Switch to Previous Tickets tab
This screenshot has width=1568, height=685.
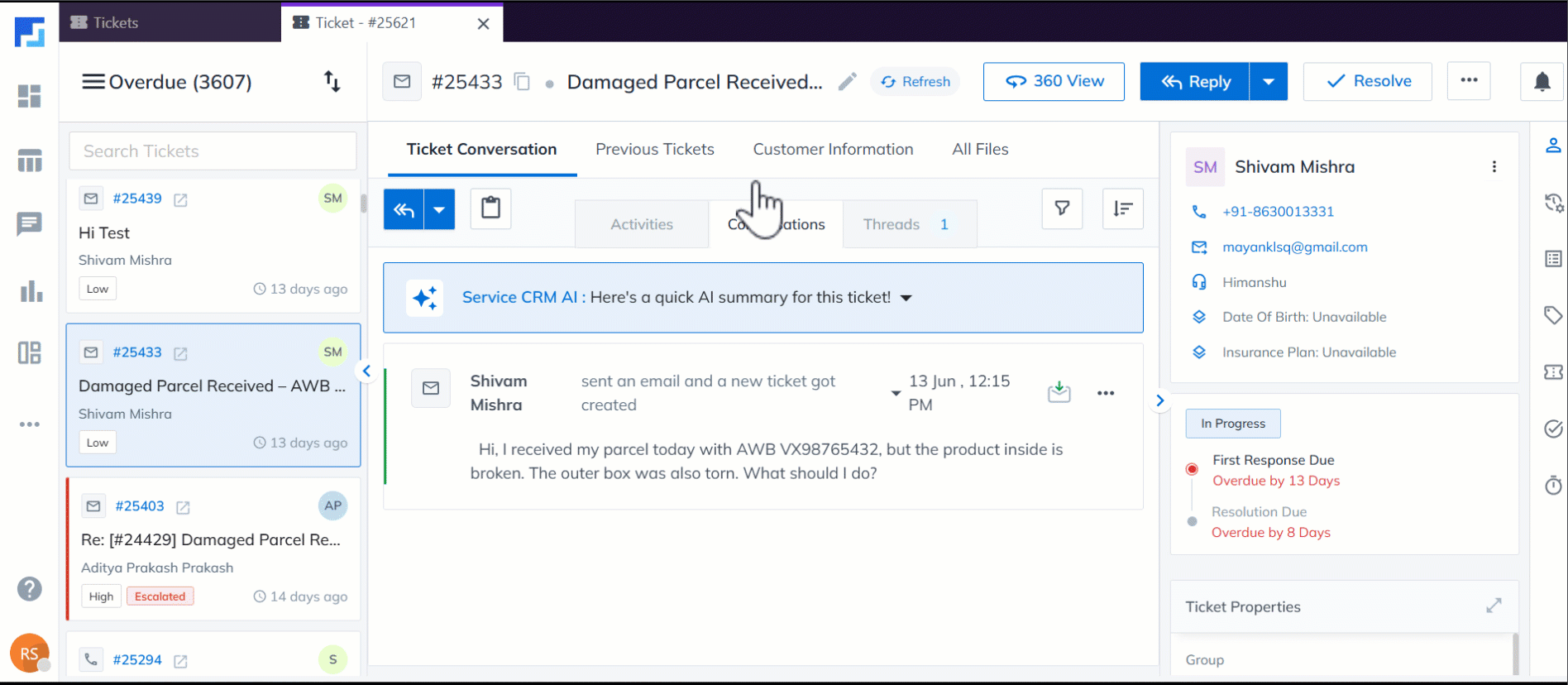(654, 150)
